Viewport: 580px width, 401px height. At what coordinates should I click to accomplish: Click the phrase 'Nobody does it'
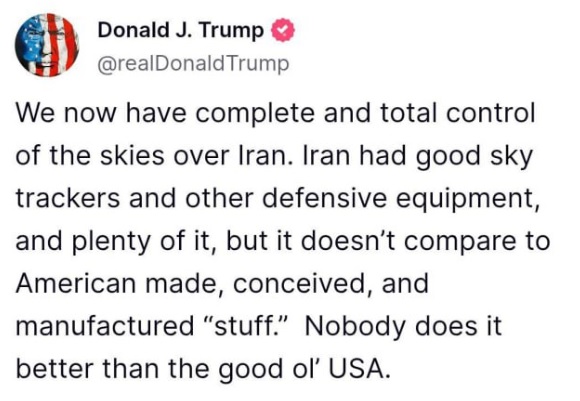403,327
